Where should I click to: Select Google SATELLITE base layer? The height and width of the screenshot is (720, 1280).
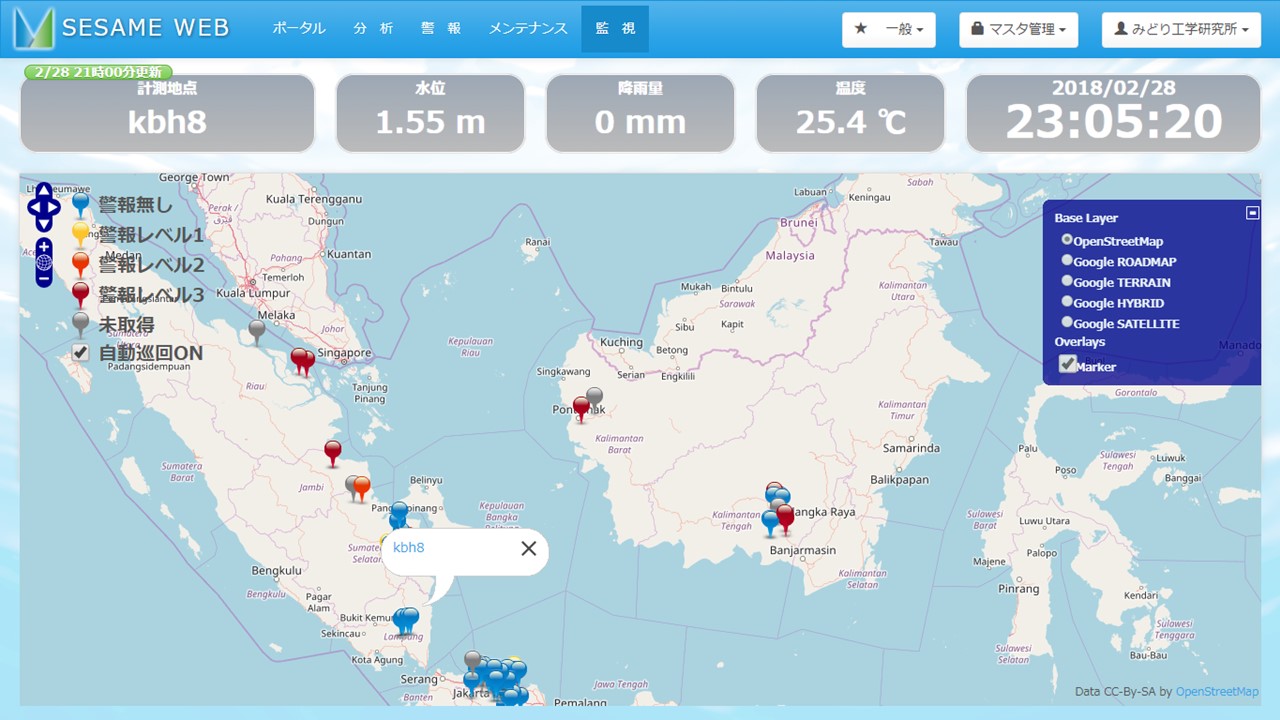(x=1067, y=323)
